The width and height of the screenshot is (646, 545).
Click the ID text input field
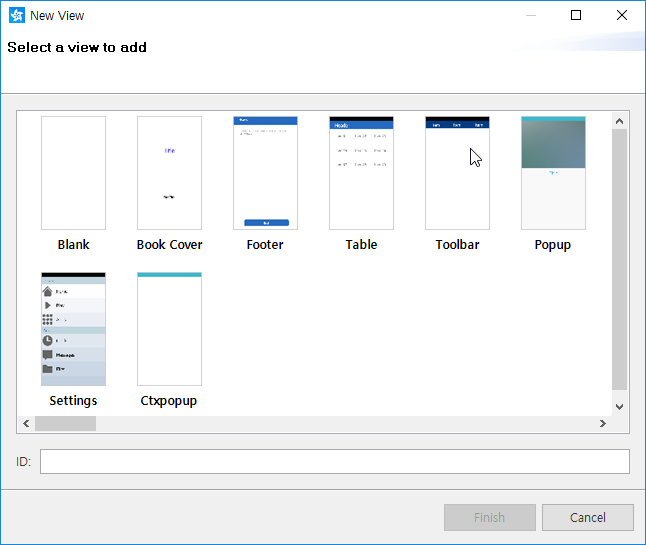pos(334,461)
